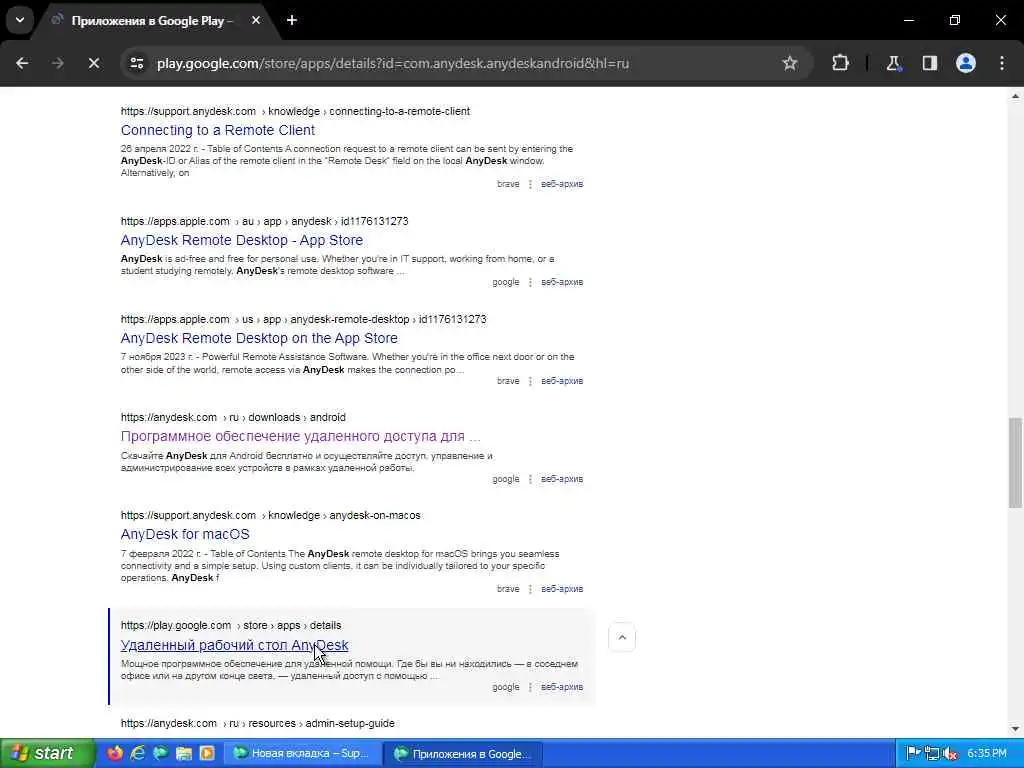Open 'AnyDesk Remote Desktop on the App Store'

(x=259, y=338)
